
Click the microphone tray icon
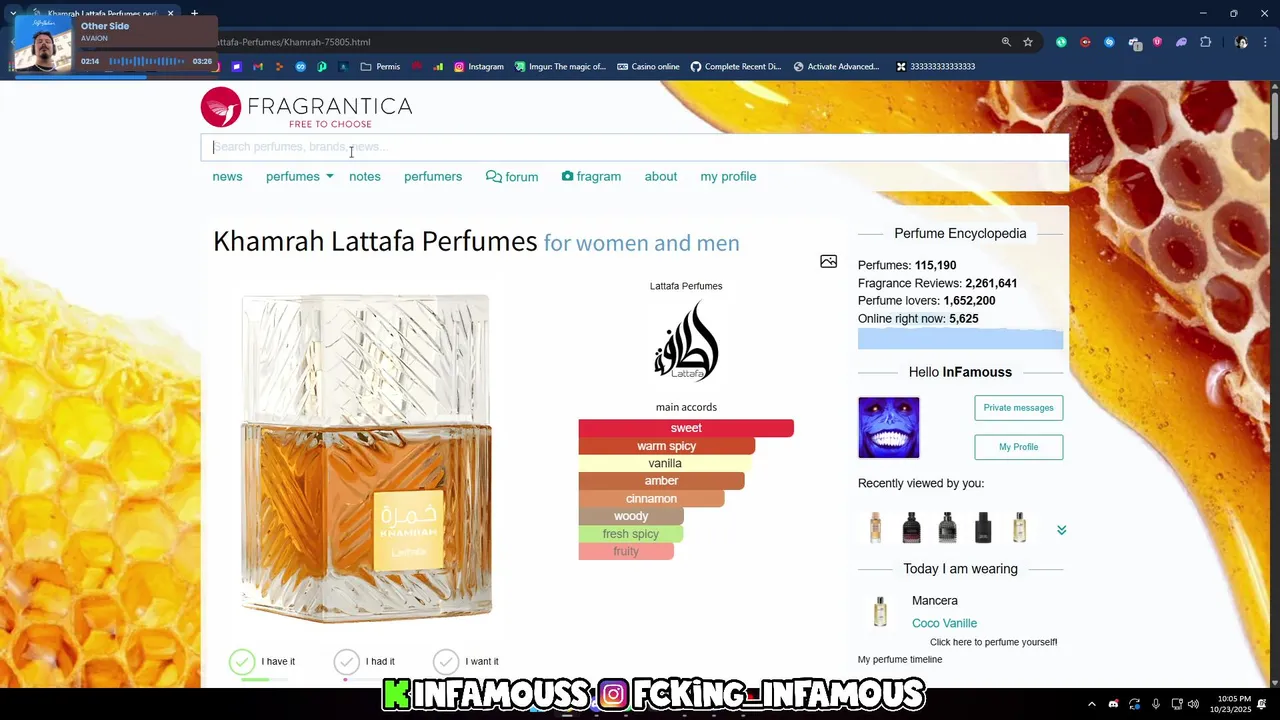coord(1155,704)
